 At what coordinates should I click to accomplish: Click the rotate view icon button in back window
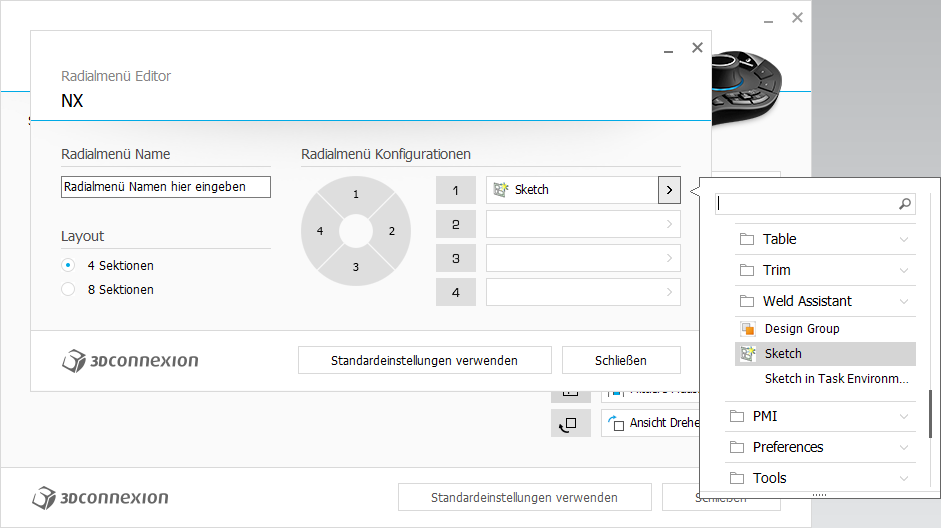click(x=571, y=423)
